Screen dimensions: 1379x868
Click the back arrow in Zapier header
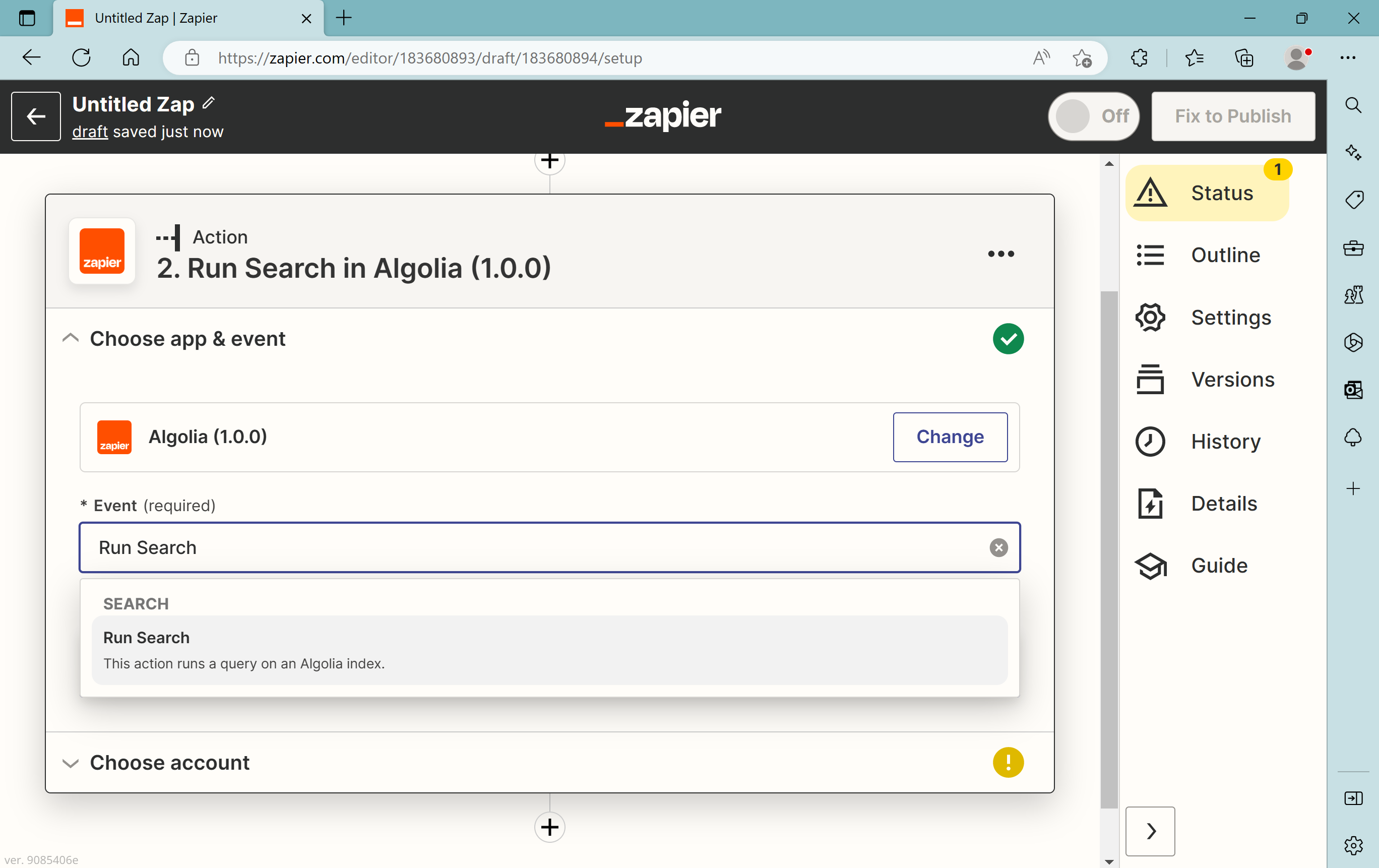36,116
